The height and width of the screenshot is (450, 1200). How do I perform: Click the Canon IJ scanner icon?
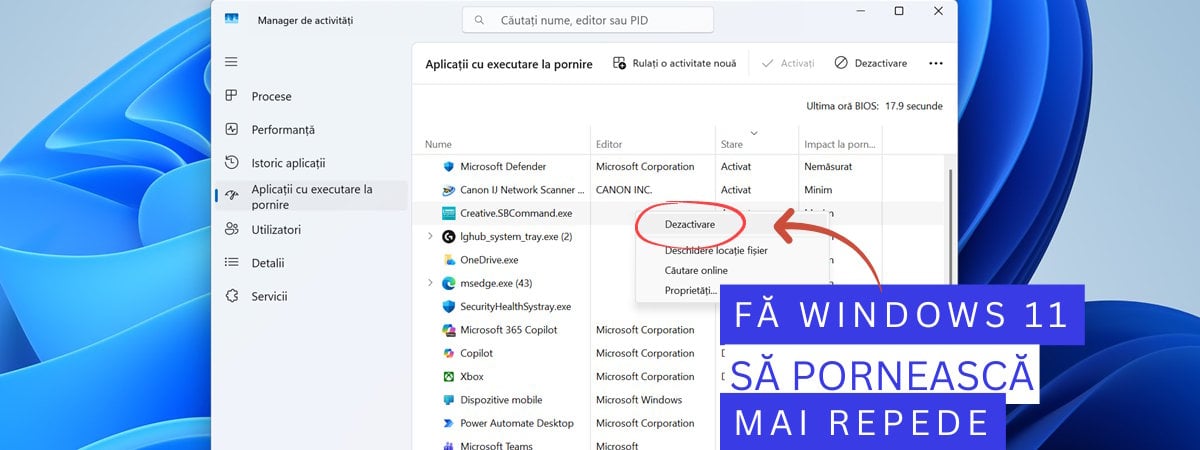pyautogui.click(x=449, y=190)
